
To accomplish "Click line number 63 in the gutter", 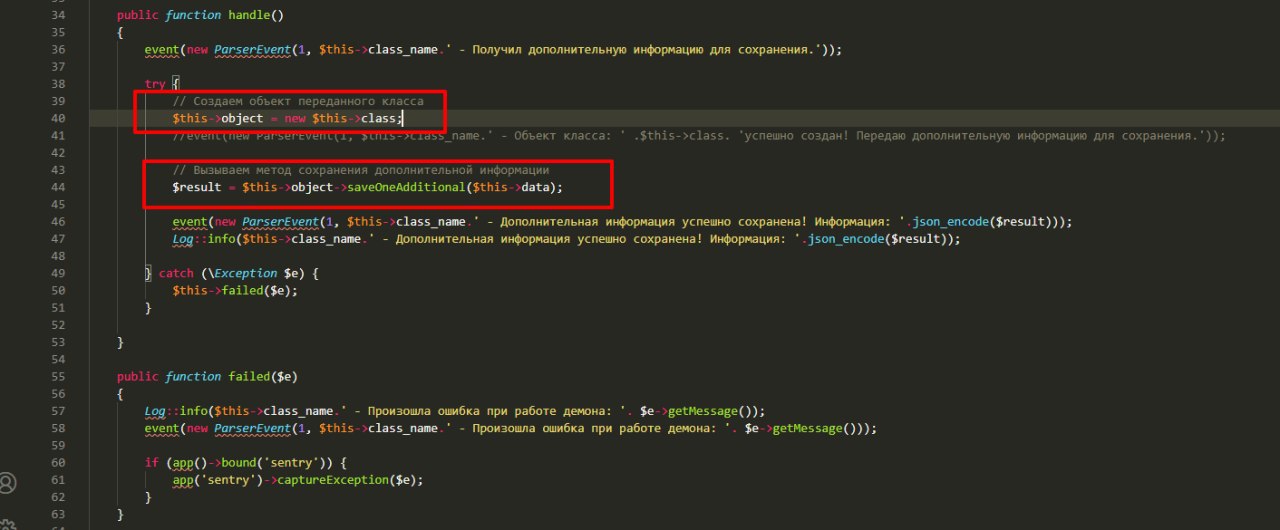I will (x=57, y=514).
